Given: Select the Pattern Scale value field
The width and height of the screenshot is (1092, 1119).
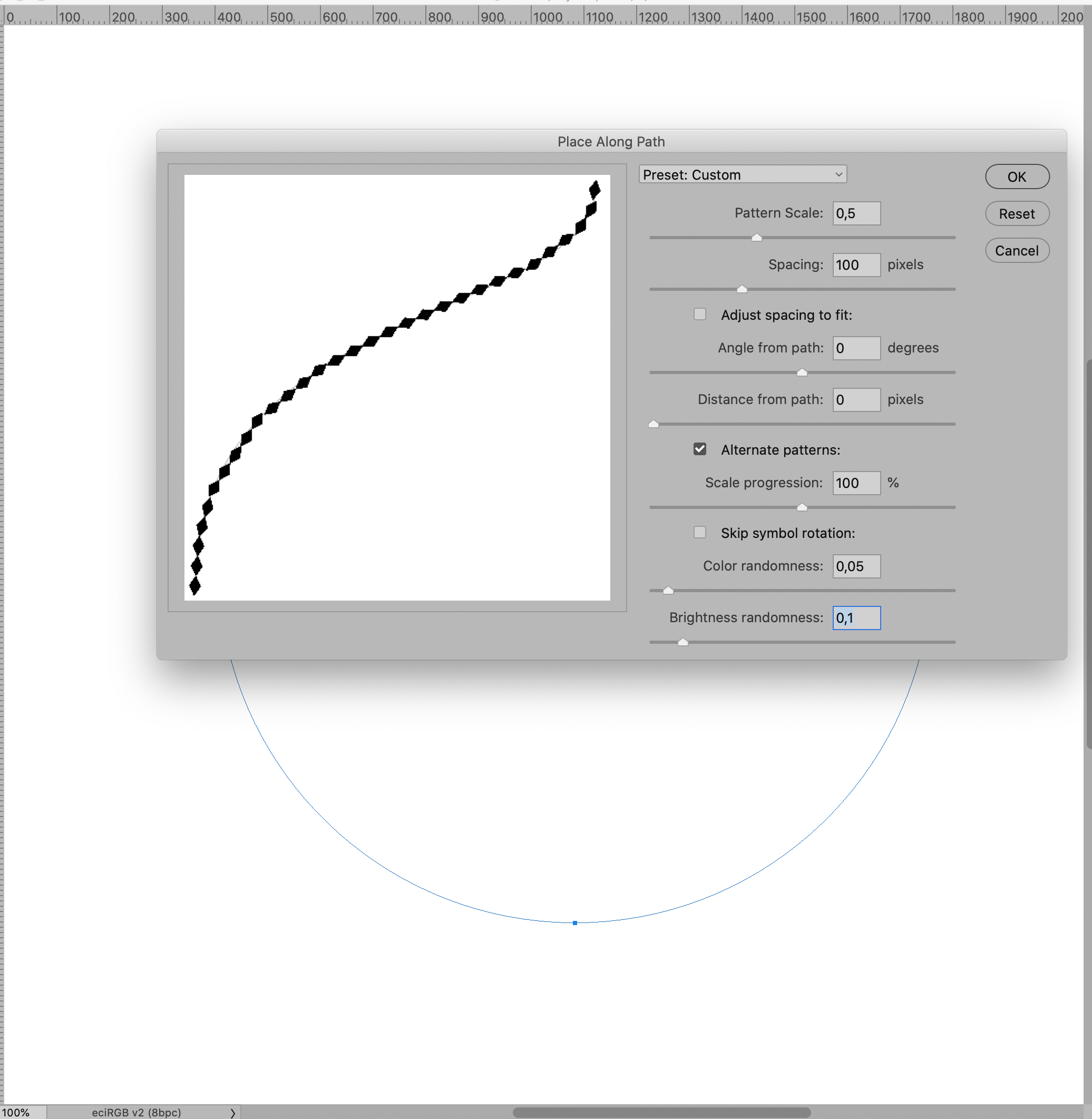Looking at the screenshot, I should click(x=856, y=213).
